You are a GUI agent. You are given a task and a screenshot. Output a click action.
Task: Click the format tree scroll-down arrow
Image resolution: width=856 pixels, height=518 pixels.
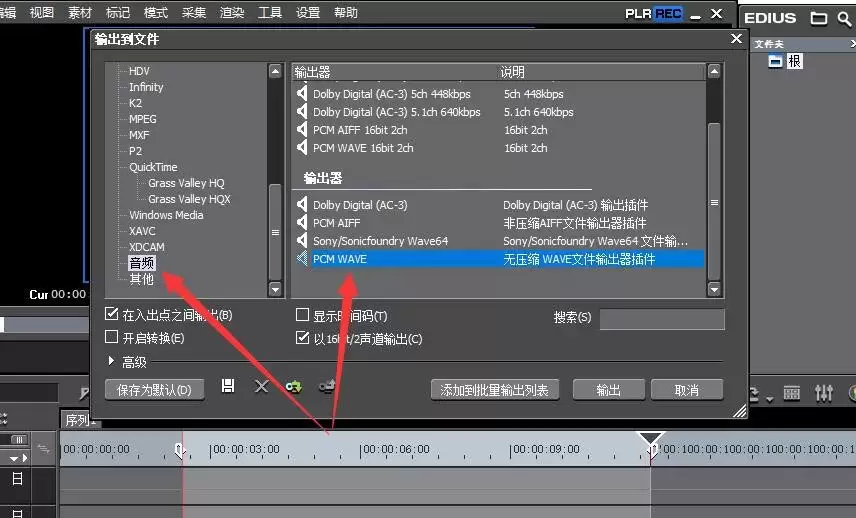point(275,289)
